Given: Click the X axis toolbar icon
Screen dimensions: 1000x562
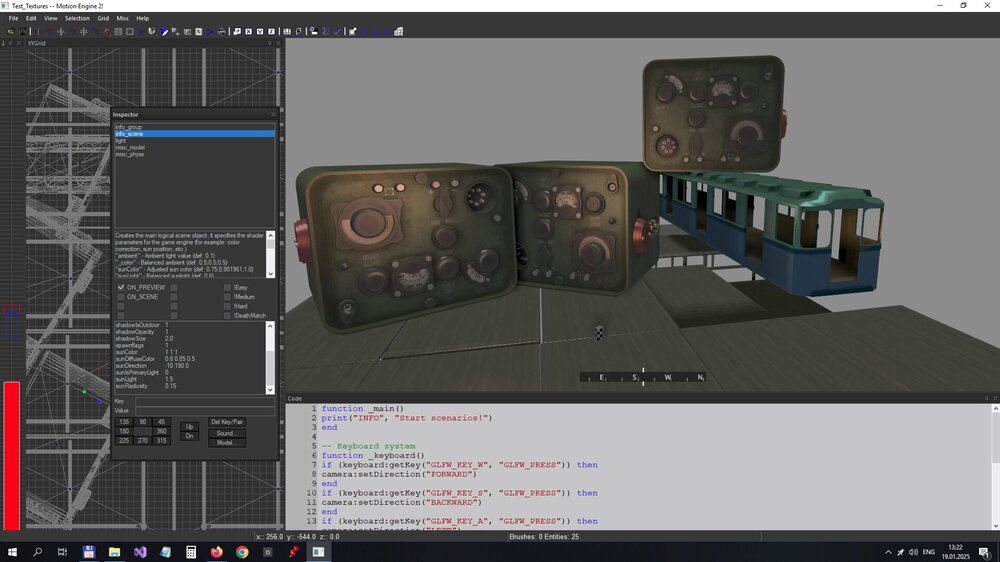Looking at the screenshot, I should coord(248,31).
